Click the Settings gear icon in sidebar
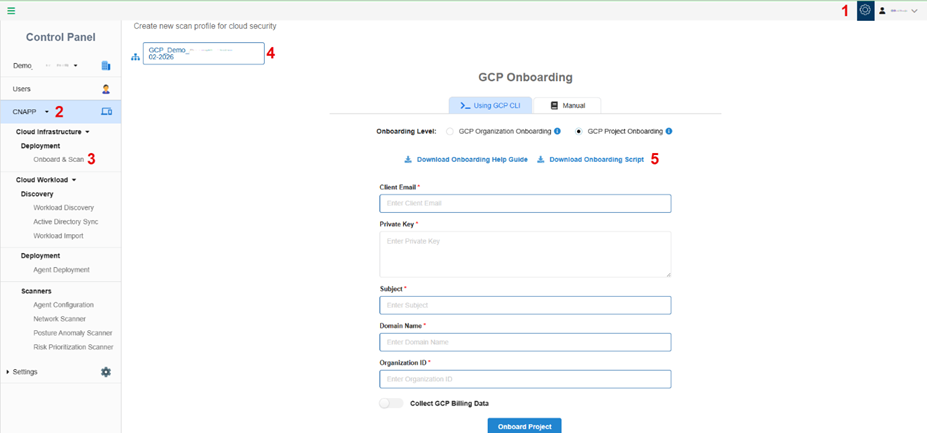Image resolution: width=927 pixels, height=433 pixels. pyautogui.click(x=106, y=372)
